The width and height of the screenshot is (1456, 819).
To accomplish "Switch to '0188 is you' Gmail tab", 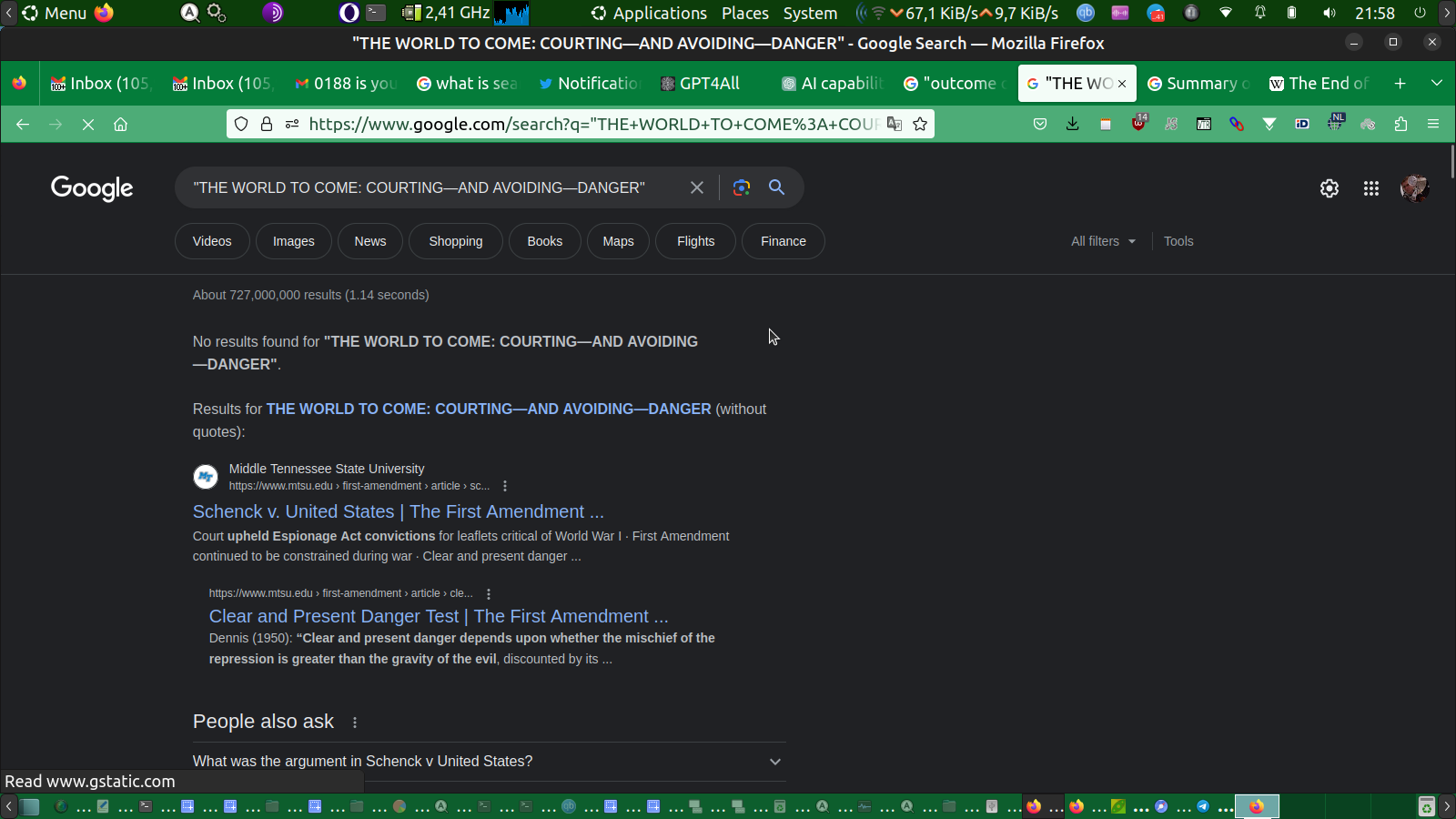I will 346,83.
